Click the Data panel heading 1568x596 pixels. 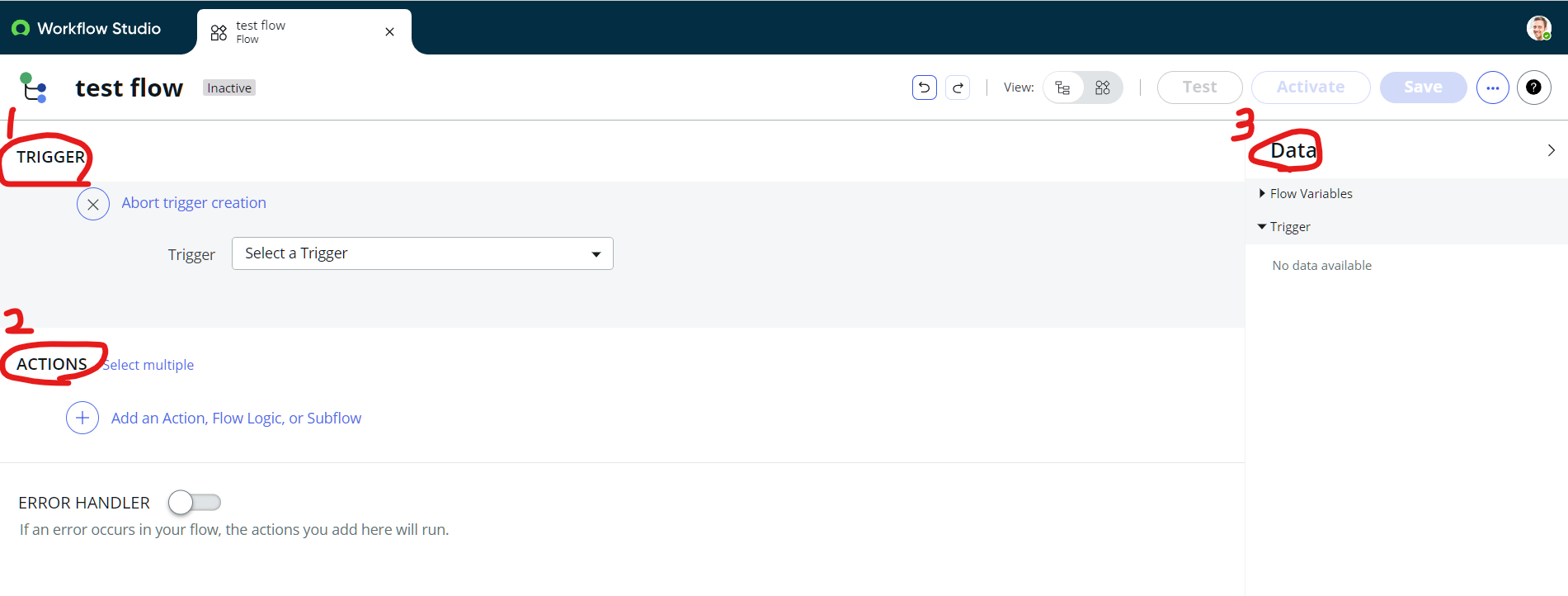pyautogui.click(x=1293, y=150)
